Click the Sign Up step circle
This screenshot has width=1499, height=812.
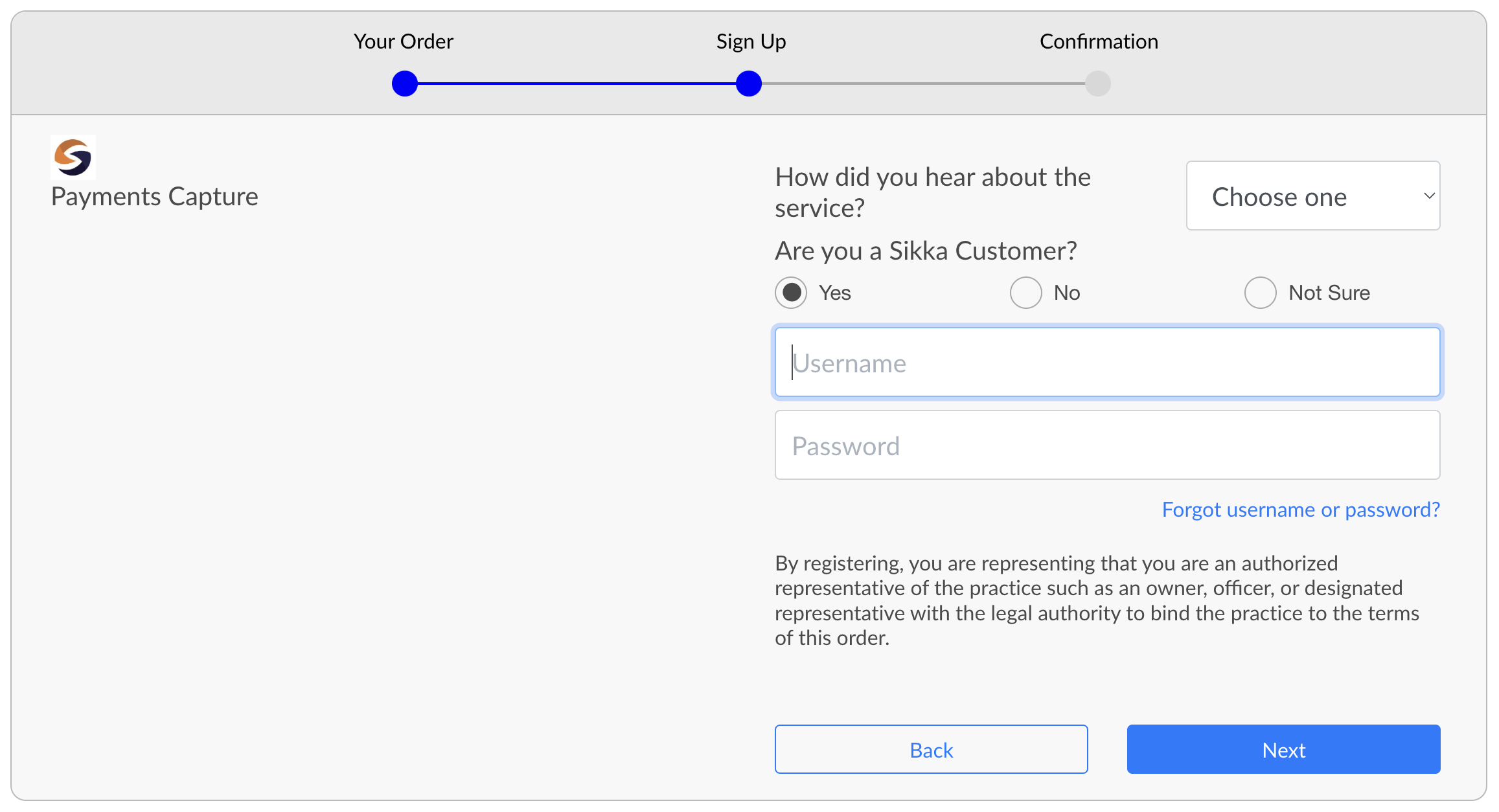pos(748,84)
